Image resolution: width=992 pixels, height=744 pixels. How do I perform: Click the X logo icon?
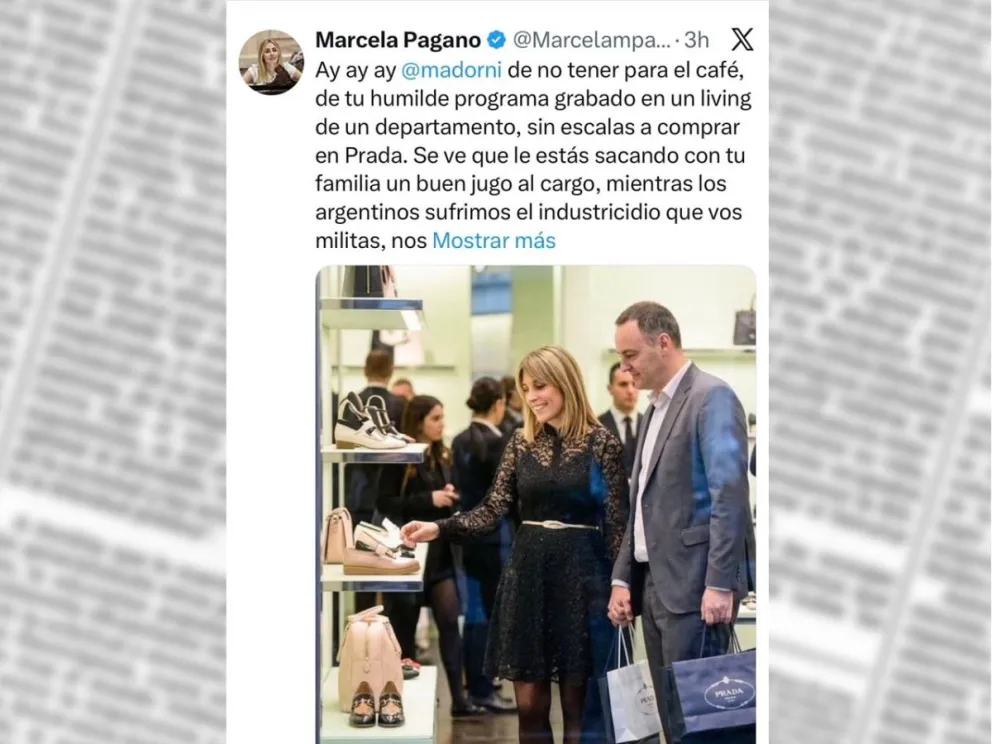(x=742, y=40)
